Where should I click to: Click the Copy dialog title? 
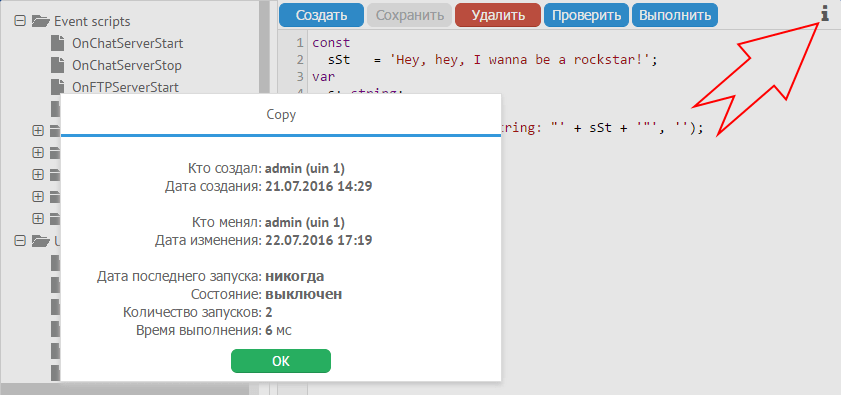(x=281, y=114)
